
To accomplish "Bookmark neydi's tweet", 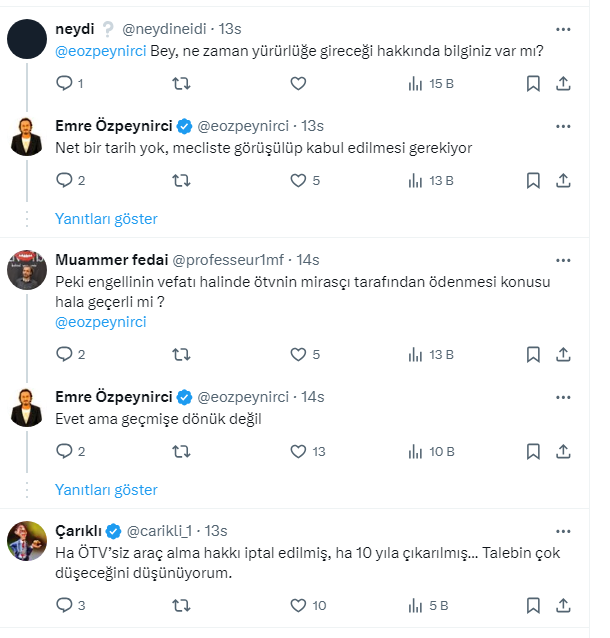I will tap(533, 84).
